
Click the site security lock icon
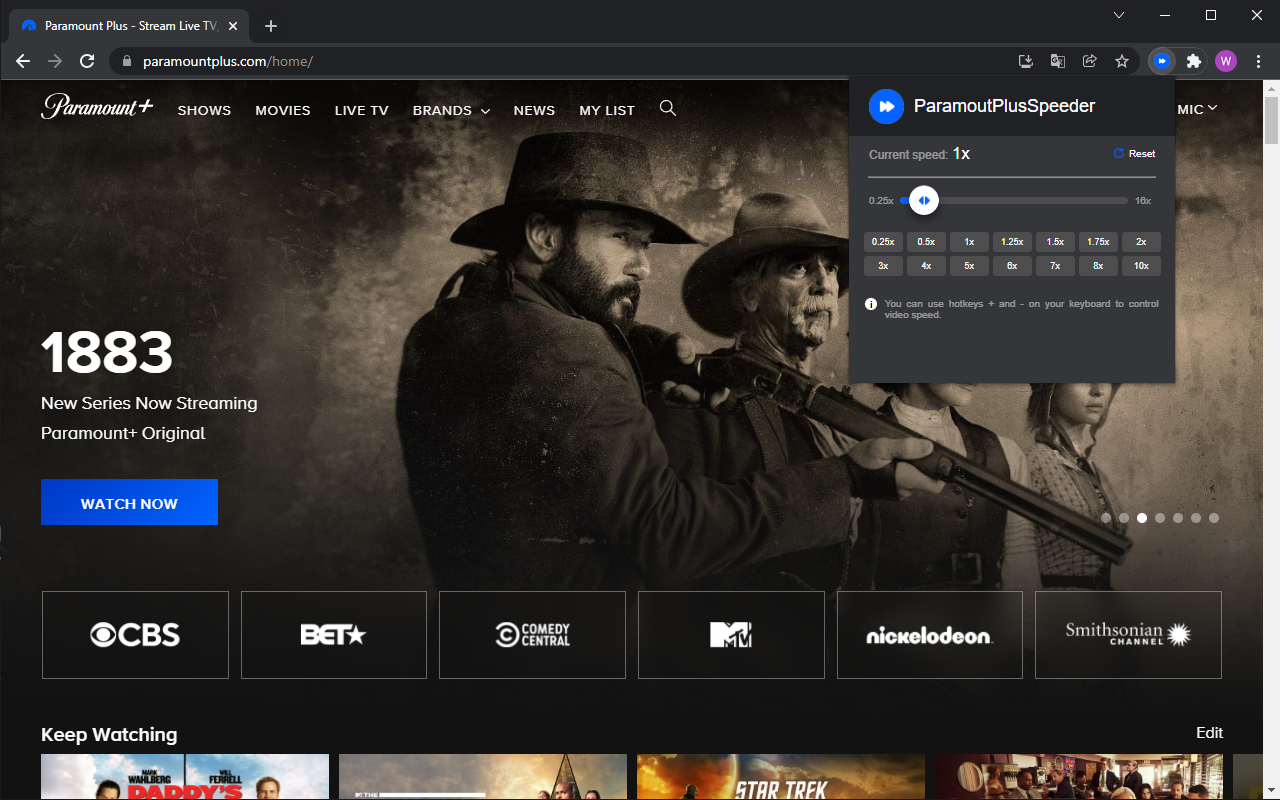click(126, 61)
